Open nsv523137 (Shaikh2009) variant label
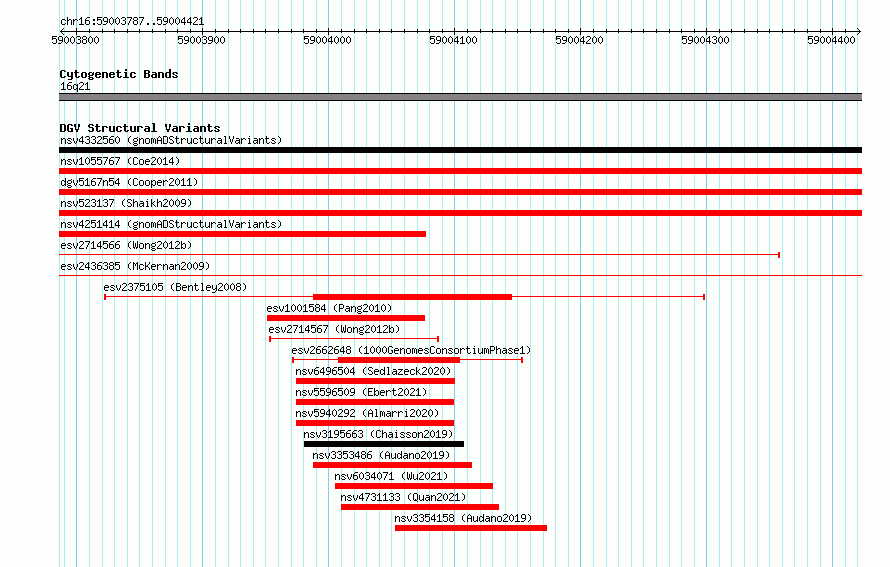 click(x=126, y=203)
